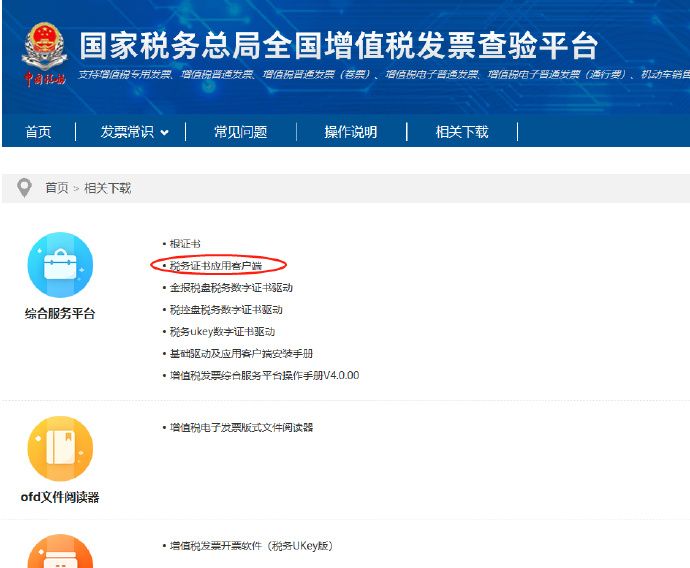Open 基础驱动及应用客户端安装手册 link

pos(241,353)
